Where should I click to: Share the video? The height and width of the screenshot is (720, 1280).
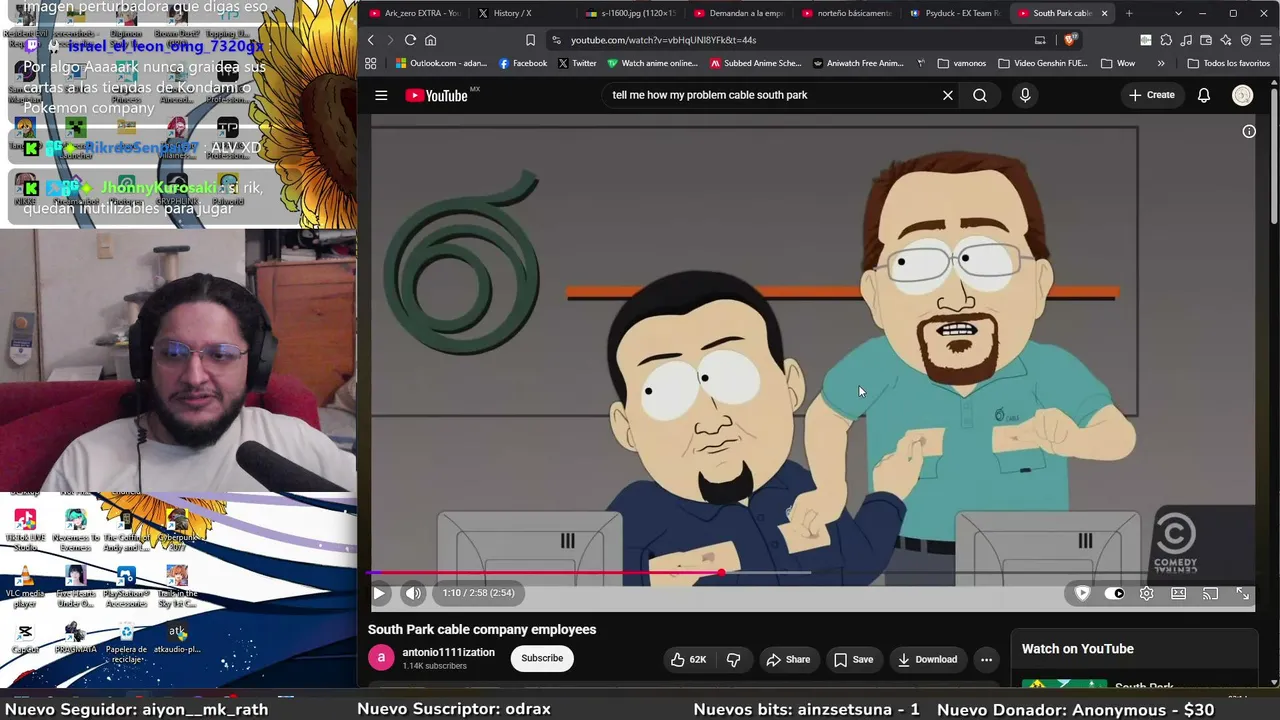point(788,659)
